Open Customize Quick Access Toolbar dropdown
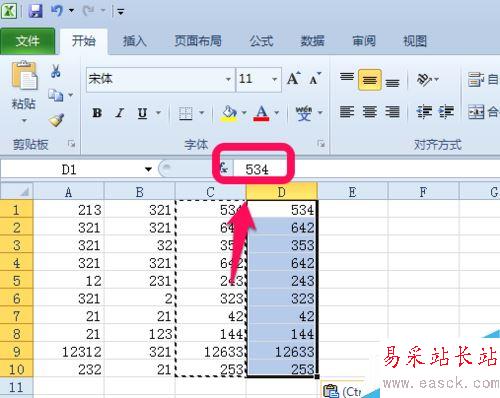500x398 pixels. [x=120, y=12]
